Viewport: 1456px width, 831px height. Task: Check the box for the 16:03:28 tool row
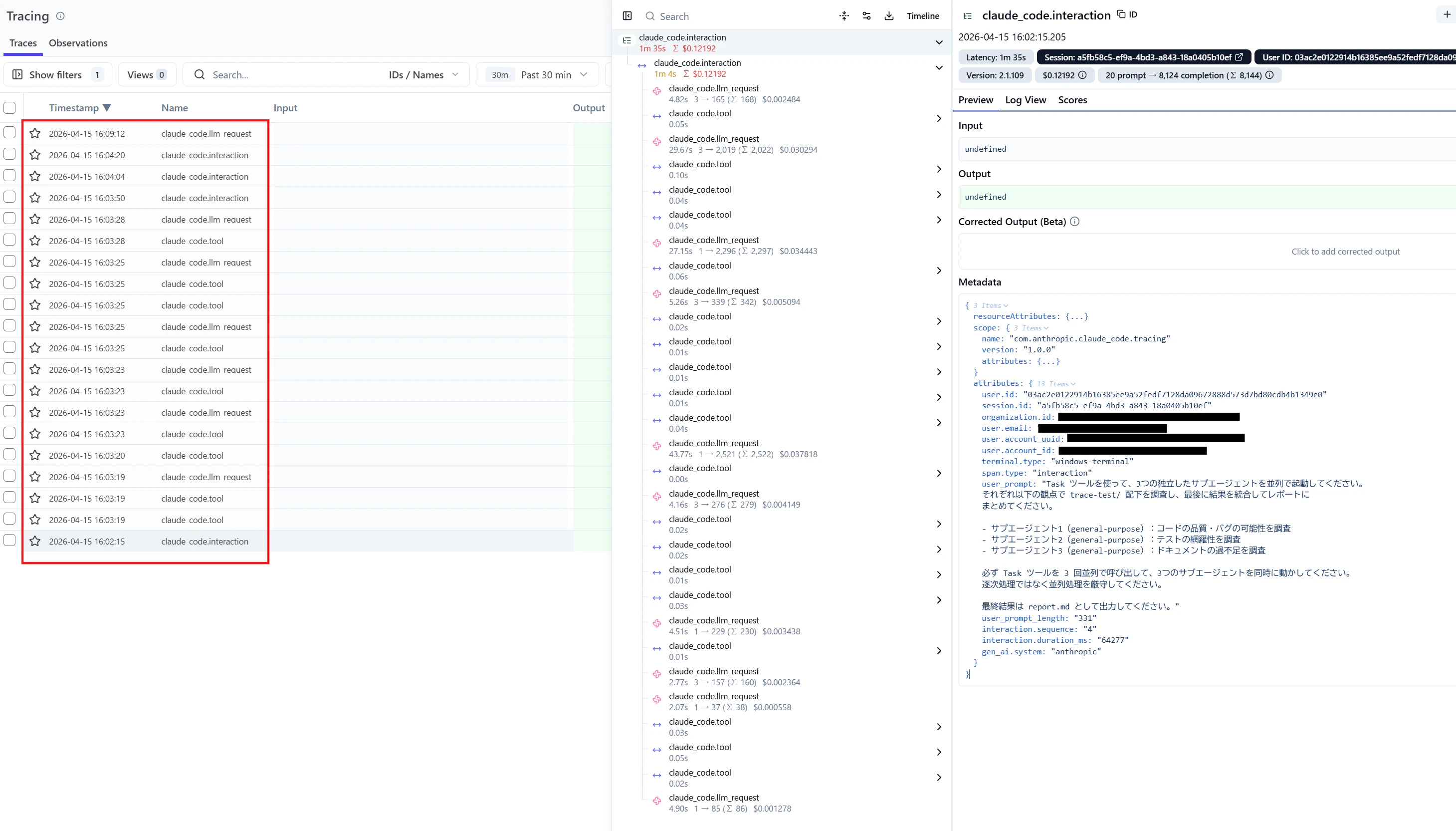click(x=9, y=240)
